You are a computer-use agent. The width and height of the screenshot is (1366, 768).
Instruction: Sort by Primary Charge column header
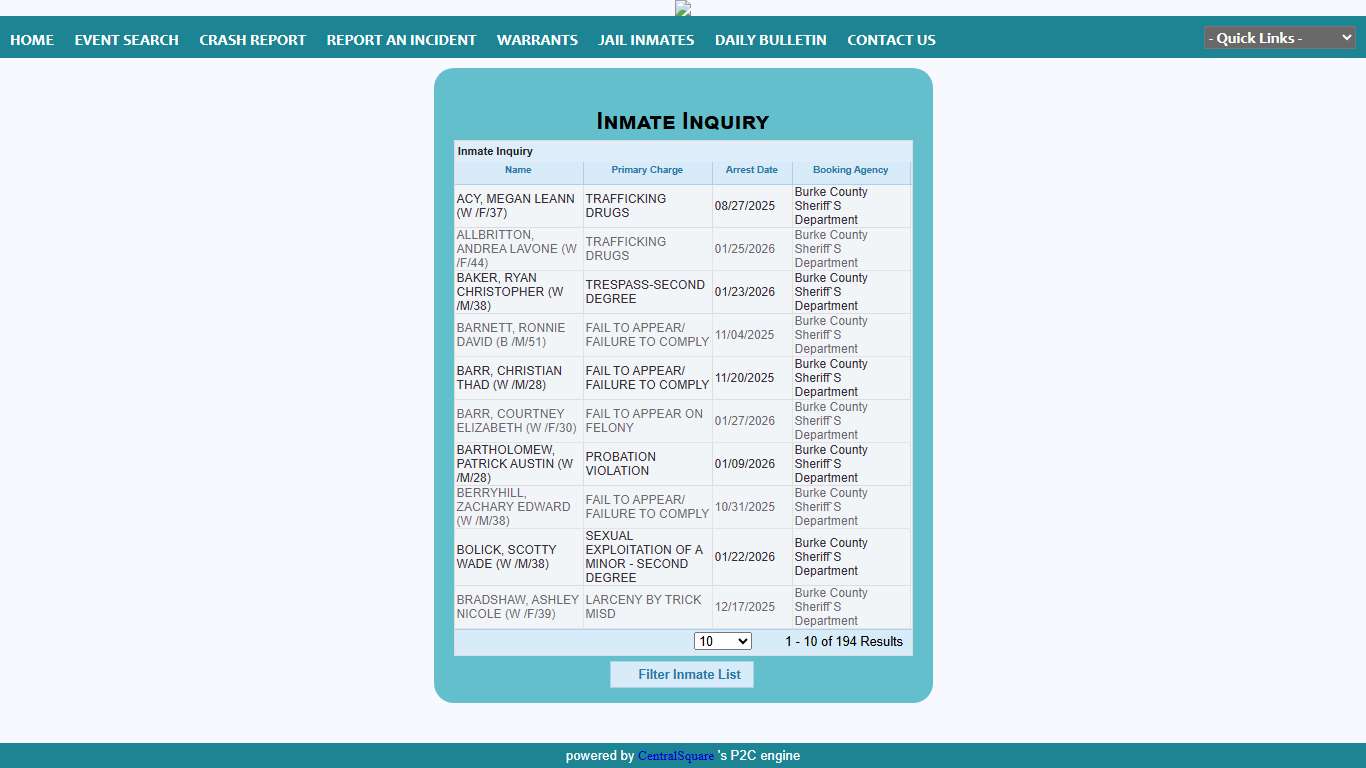647,170
